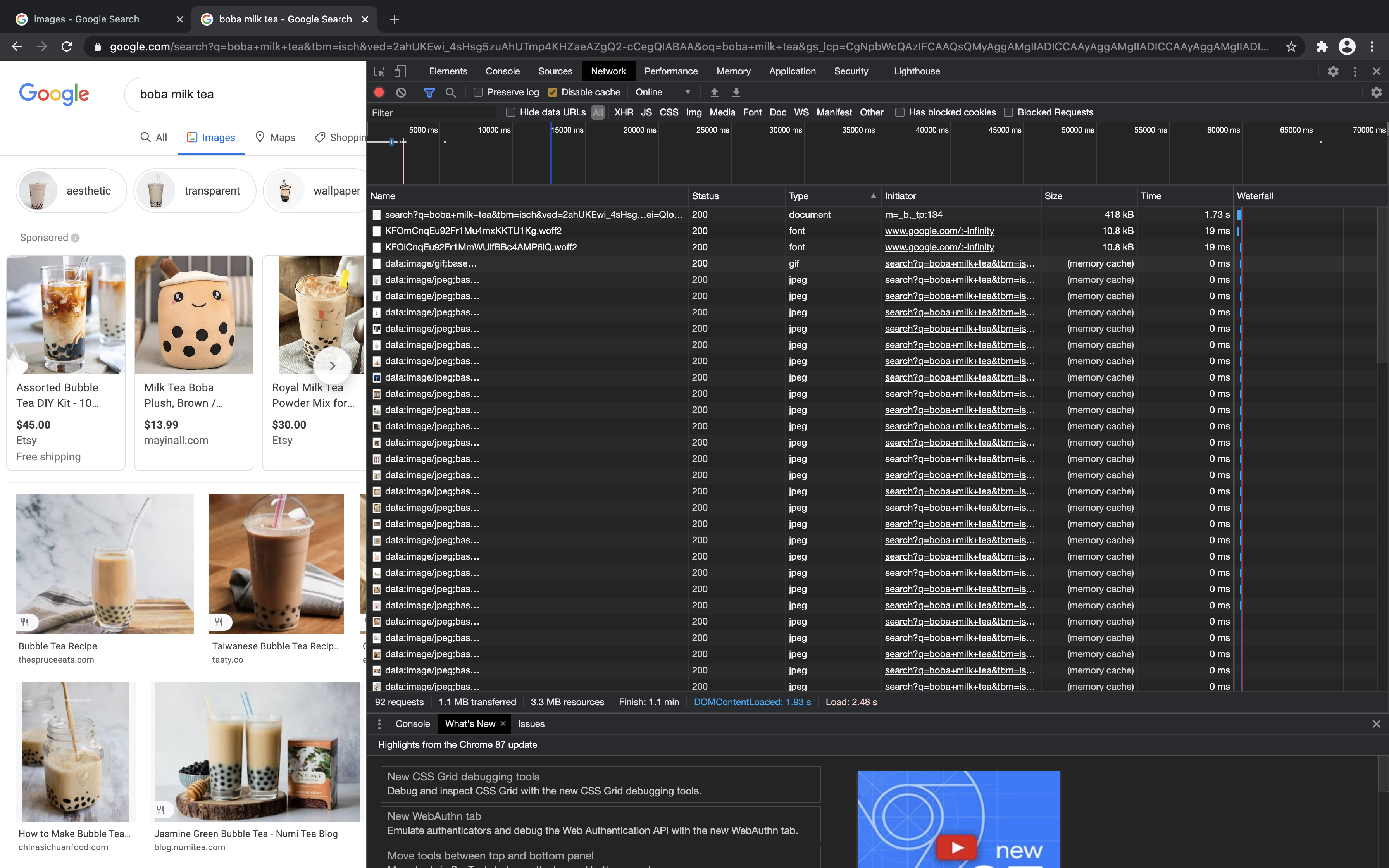Open the Online throttling dropdown
Screen dimensions: 1389x868
(x=663, y=92)
